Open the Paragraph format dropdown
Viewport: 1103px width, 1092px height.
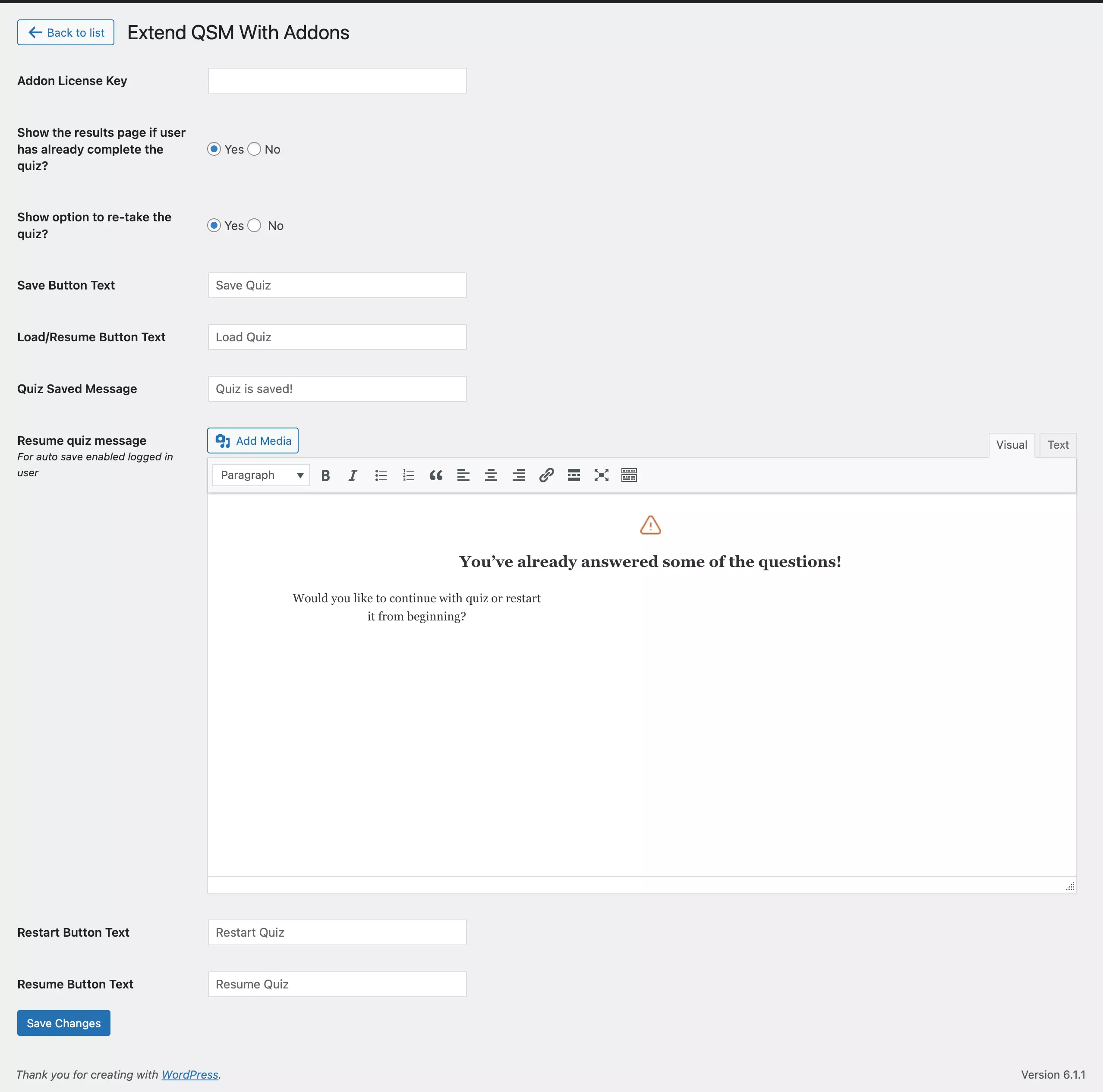pyautogui.click(x=261, y=475)
